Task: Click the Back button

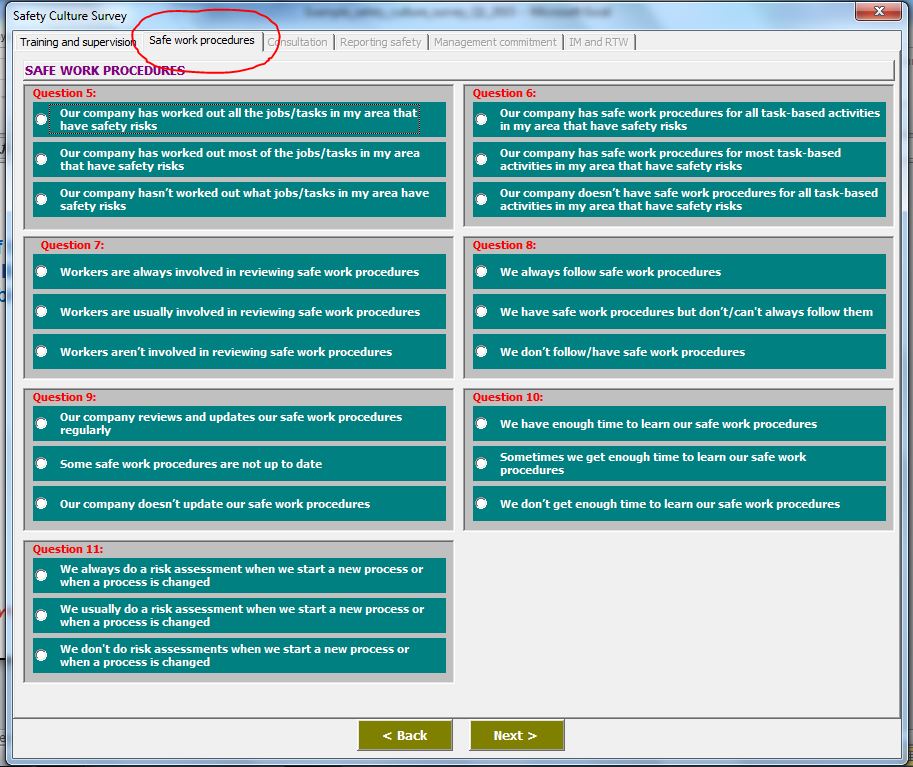Action: [x=405, y=735]
